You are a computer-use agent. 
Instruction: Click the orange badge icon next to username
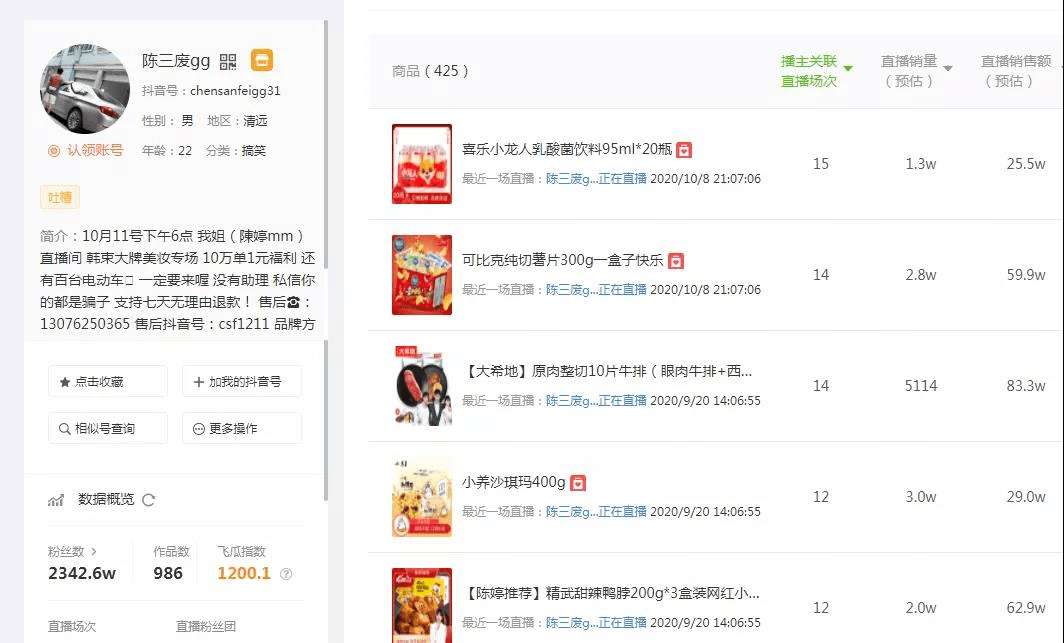(261, 60)
